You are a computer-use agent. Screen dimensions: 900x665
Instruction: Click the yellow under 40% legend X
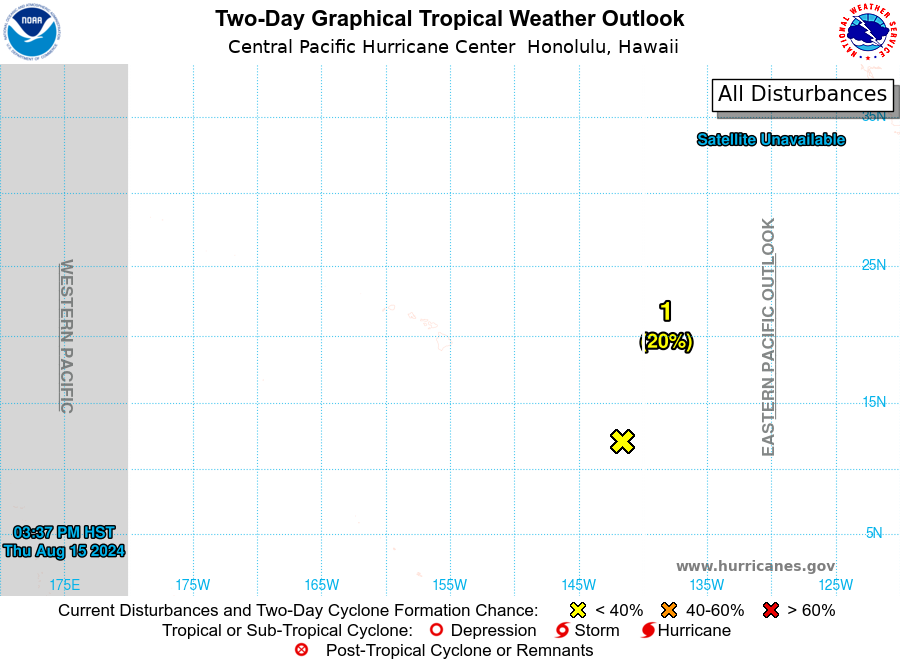coord(578,610)
